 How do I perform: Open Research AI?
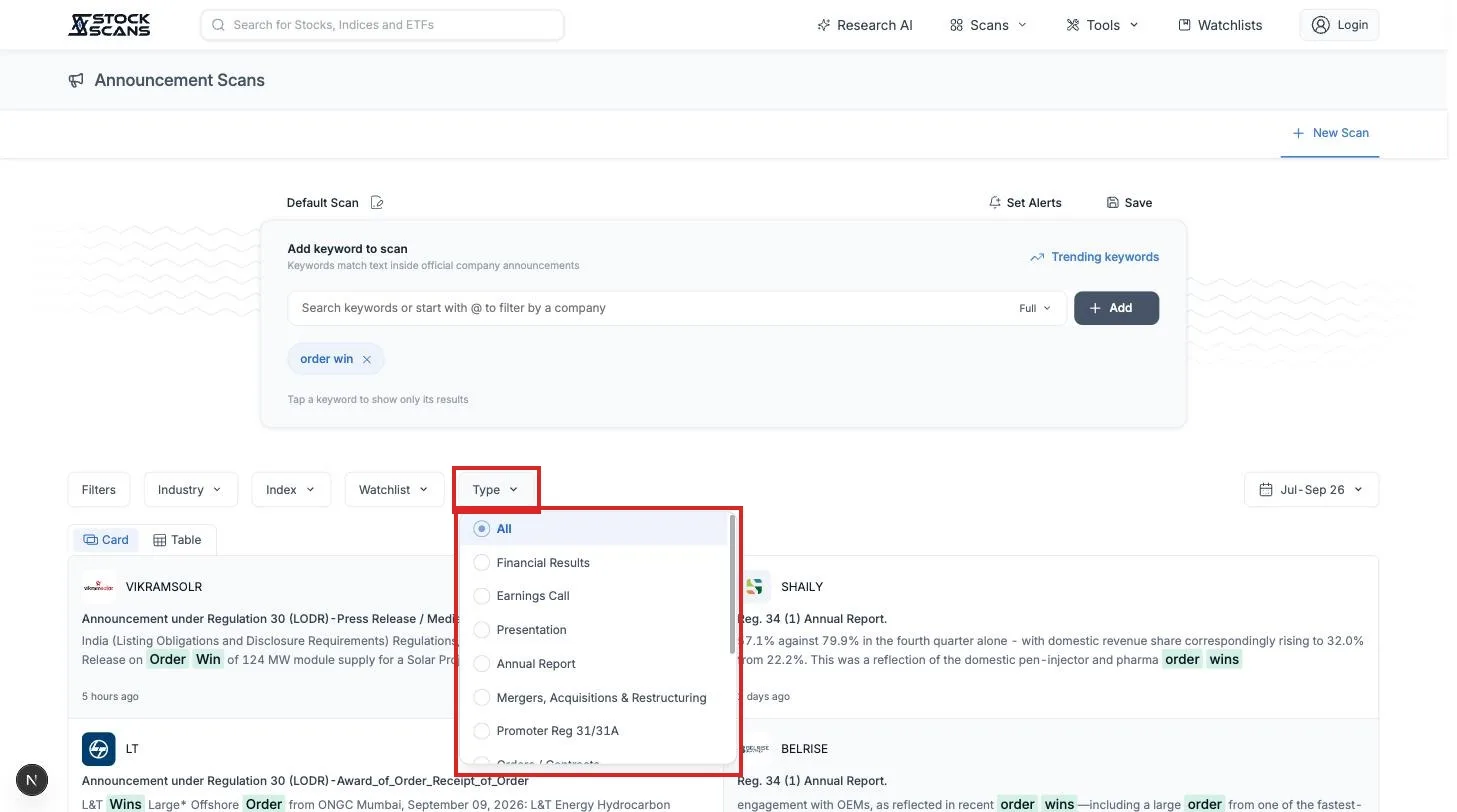point(865,25)
